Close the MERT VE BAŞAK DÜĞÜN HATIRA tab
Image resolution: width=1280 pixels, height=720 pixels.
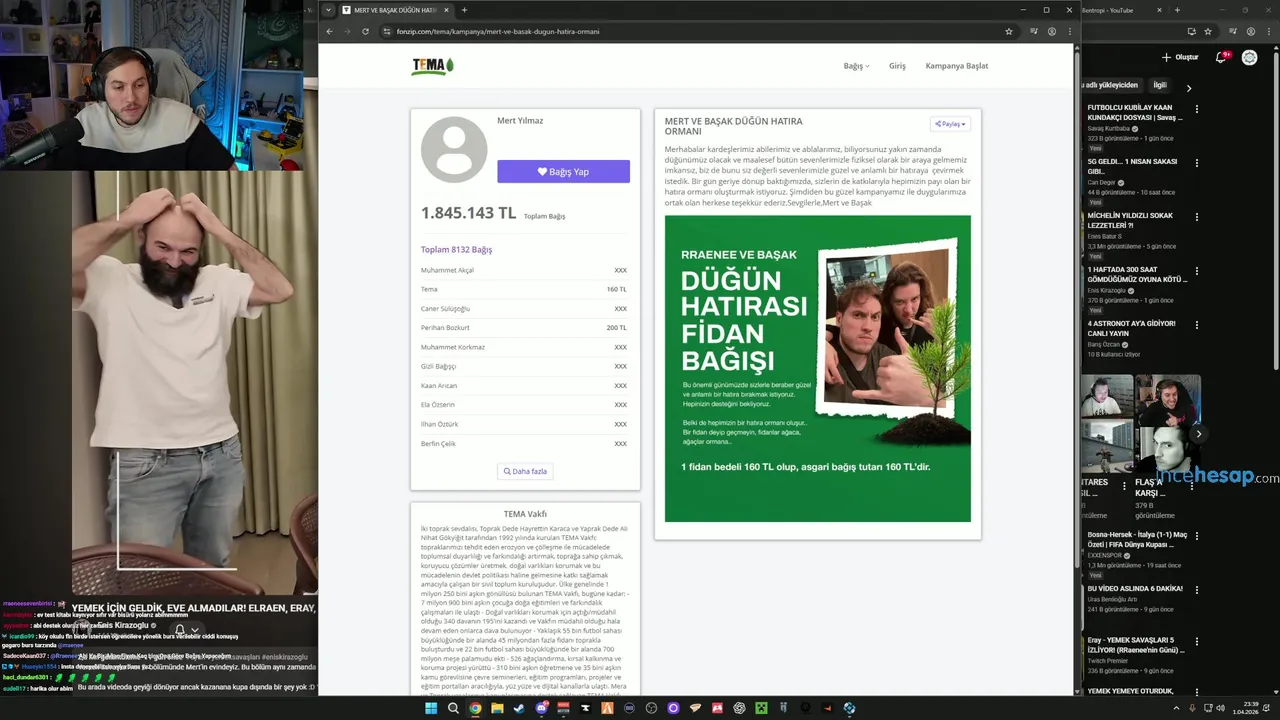tap(447, 10)
